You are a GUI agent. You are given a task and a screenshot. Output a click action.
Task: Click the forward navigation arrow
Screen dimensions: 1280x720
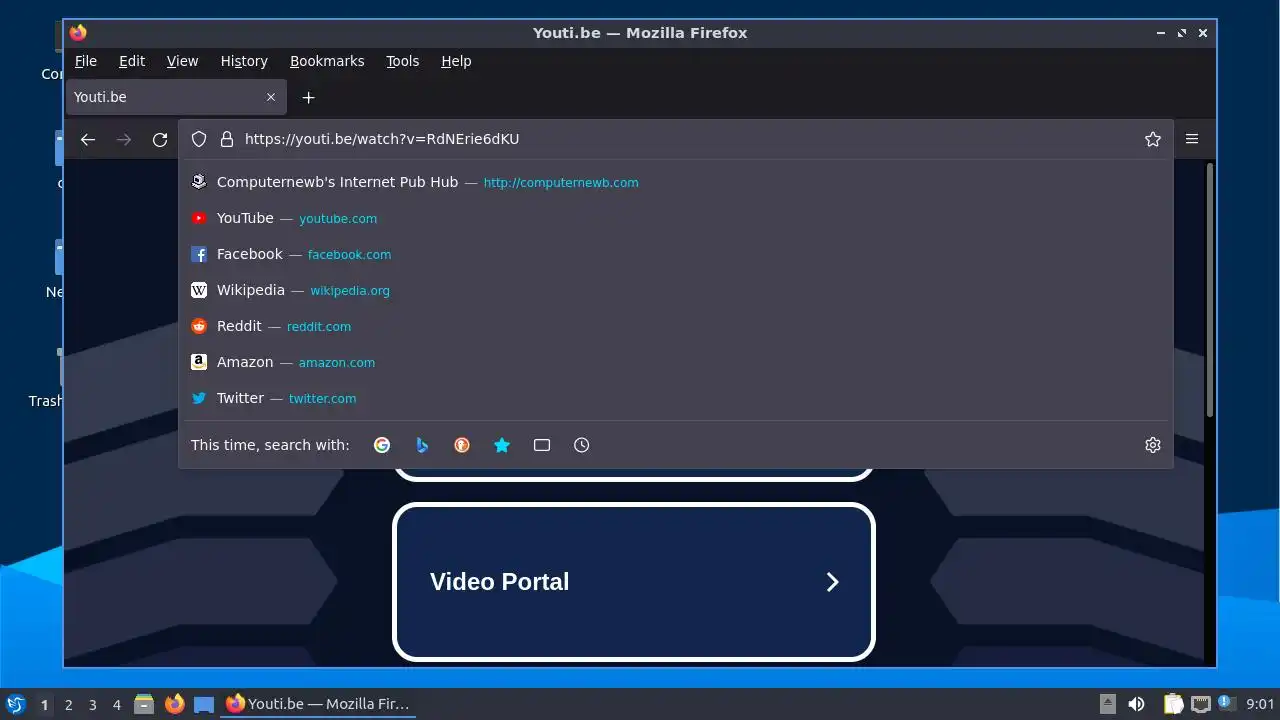pyautogui.click(x=124, y=140)
